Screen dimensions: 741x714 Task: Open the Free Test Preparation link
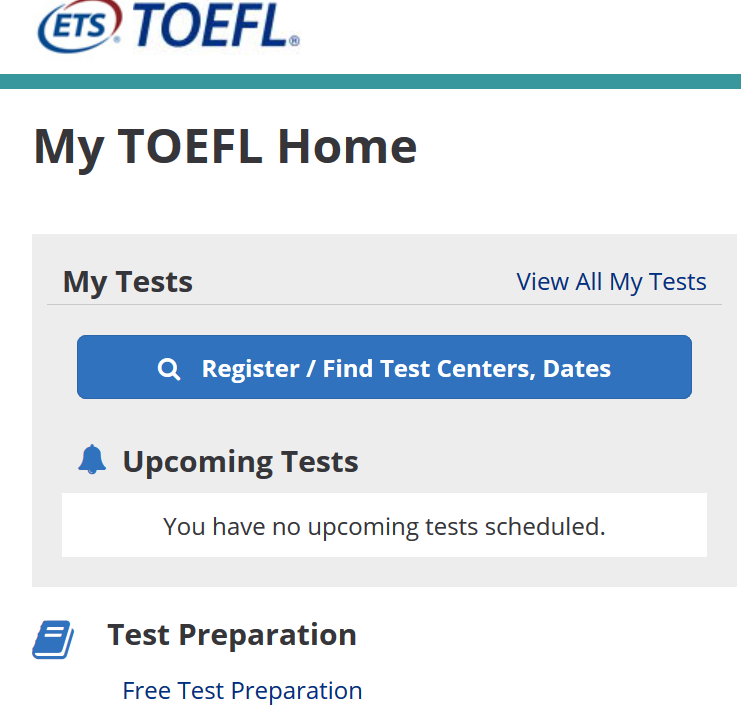click(x=242, y=691)
